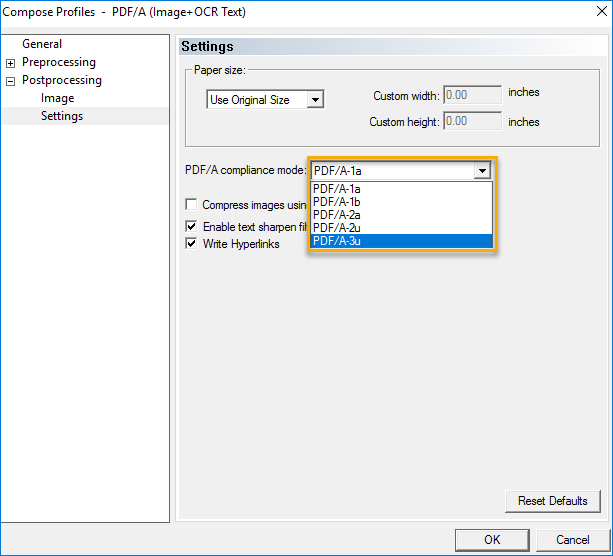Choose PDF/A-2a compliance option

point(401,215)
